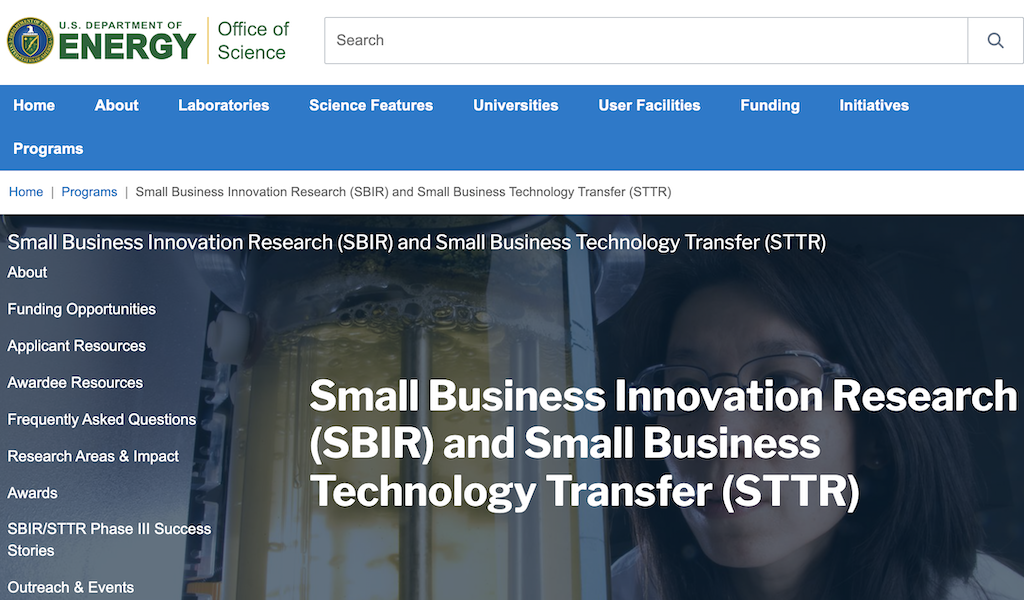Click Initiatives in the top navigation

click(x=873, y=105)
